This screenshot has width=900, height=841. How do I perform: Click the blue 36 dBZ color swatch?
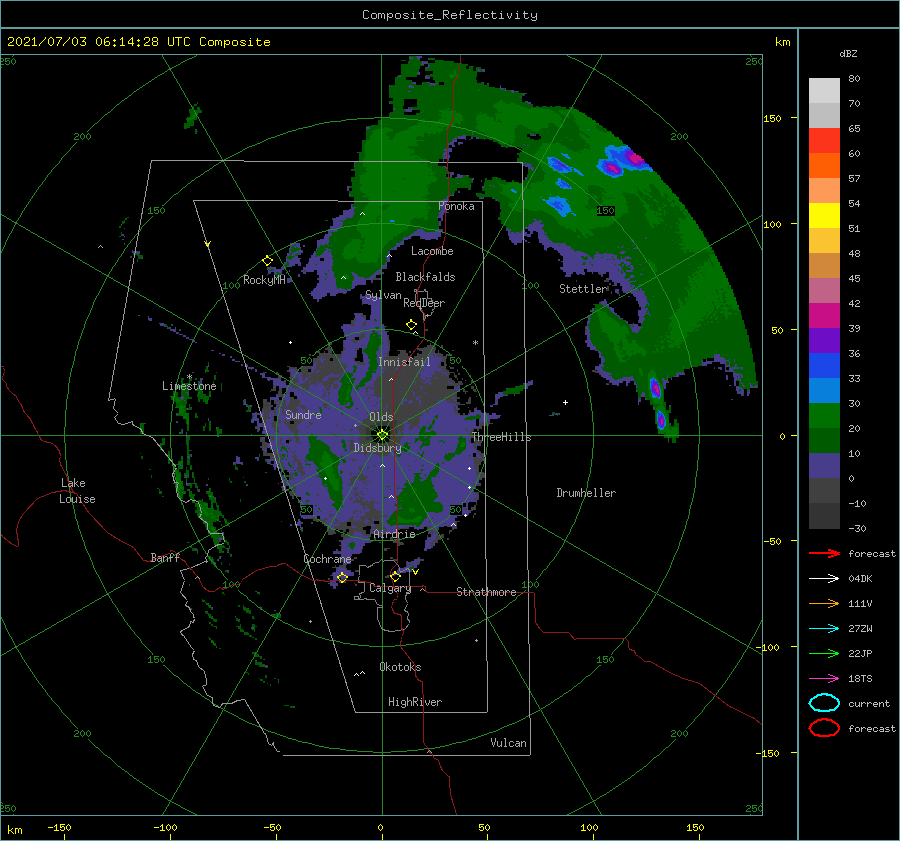(824, 365)
